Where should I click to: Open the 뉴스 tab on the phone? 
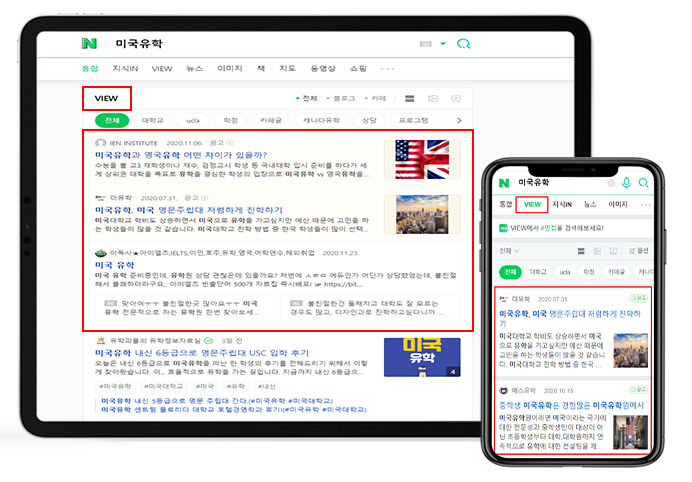tap(590, 204)
